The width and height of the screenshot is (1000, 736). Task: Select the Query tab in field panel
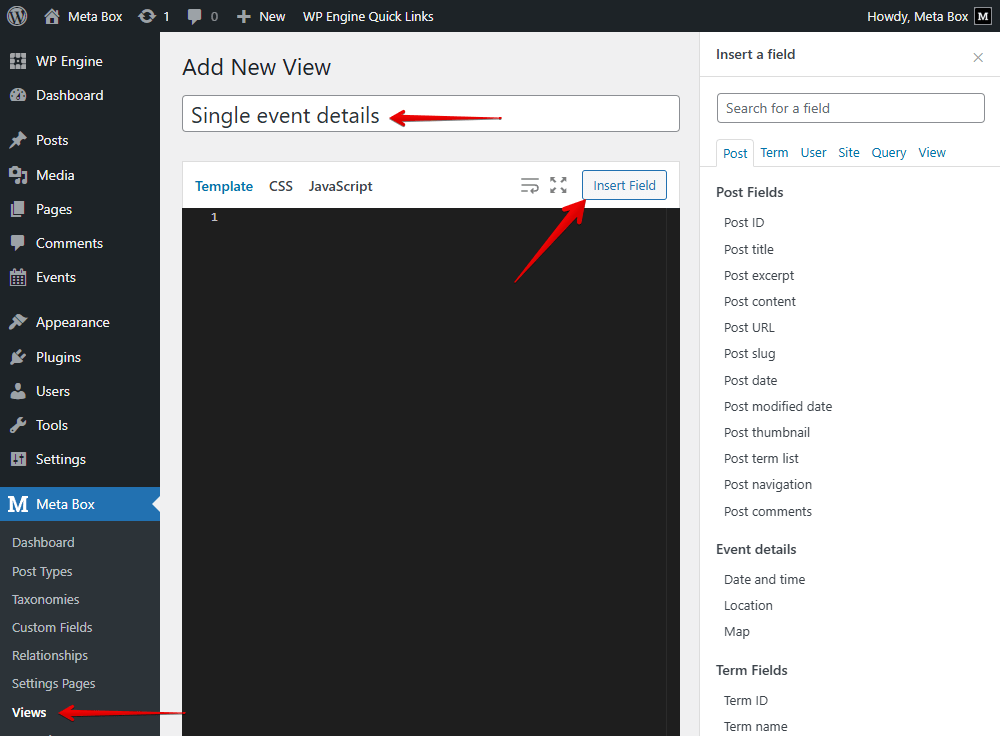click(x=889, y=152)
